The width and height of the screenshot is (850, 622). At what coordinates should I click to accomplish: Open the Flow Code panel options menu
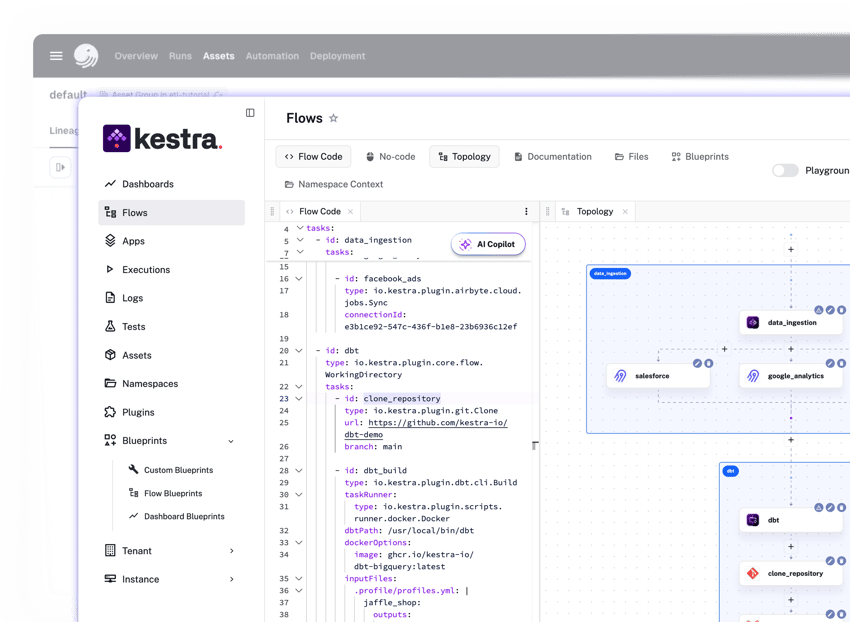click(525, 211)
